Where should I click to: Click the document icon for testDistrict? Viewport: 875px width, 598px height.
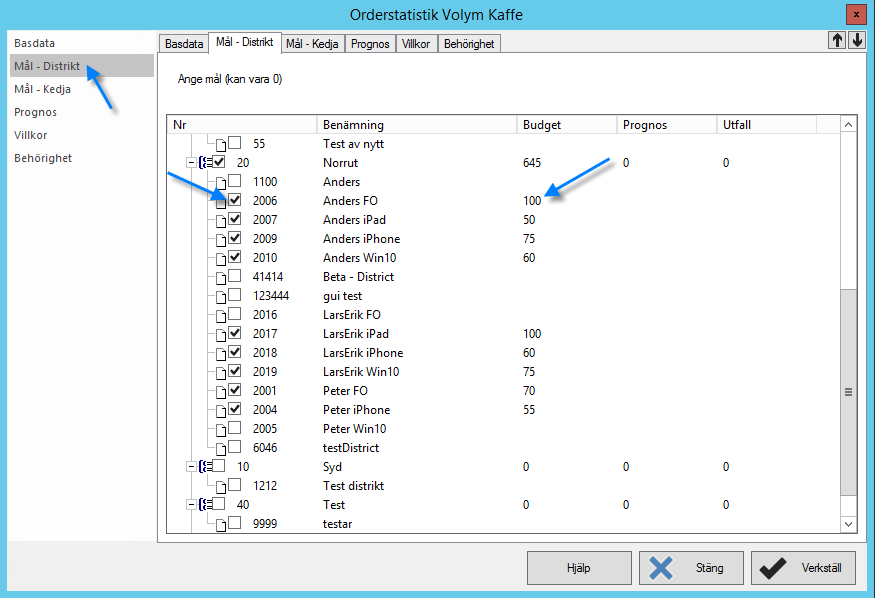tap(221, 448)
